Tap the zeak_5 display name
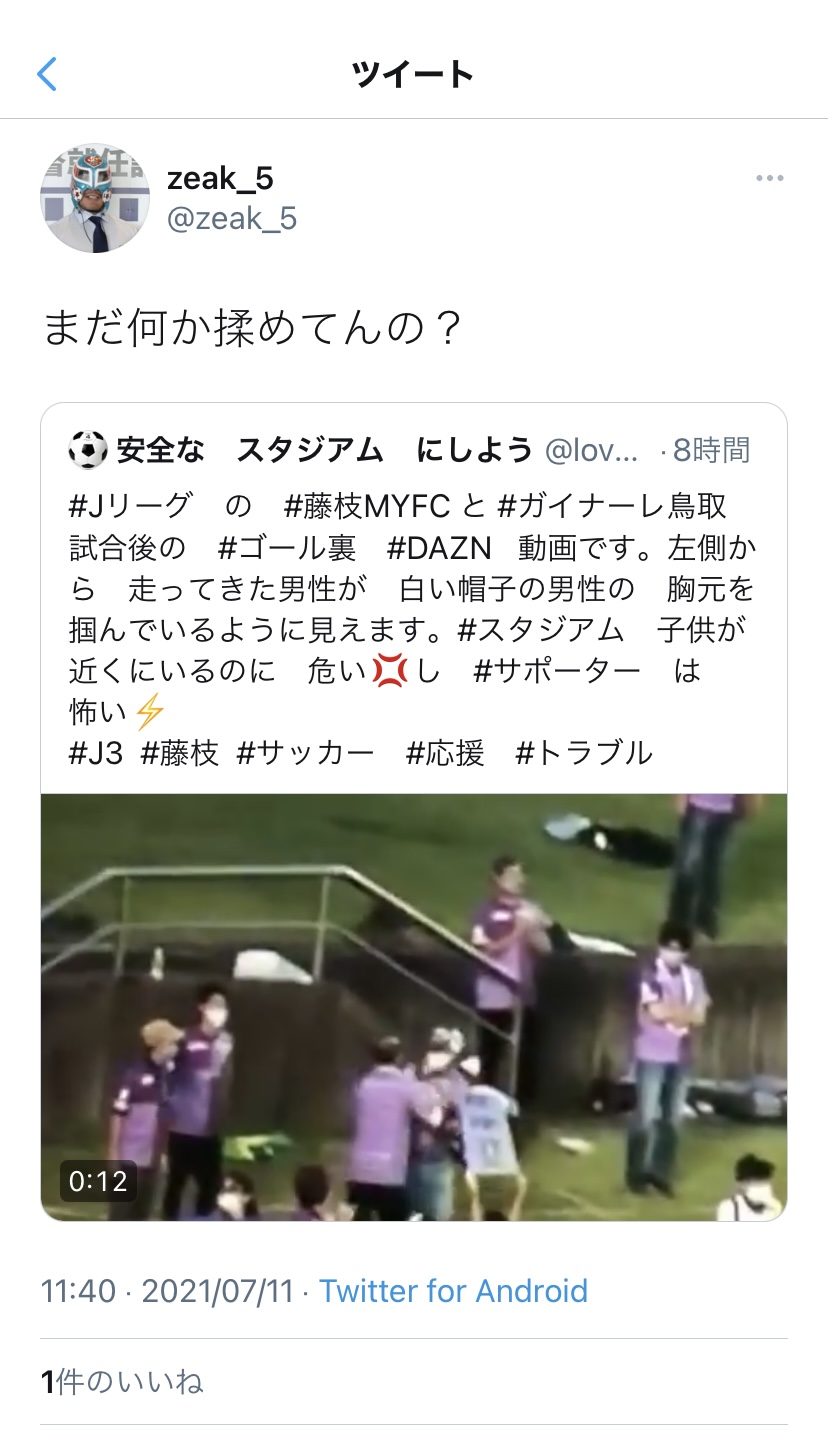Image resolution: width=828 pixels, height=1439 pixels. (220, 179)
